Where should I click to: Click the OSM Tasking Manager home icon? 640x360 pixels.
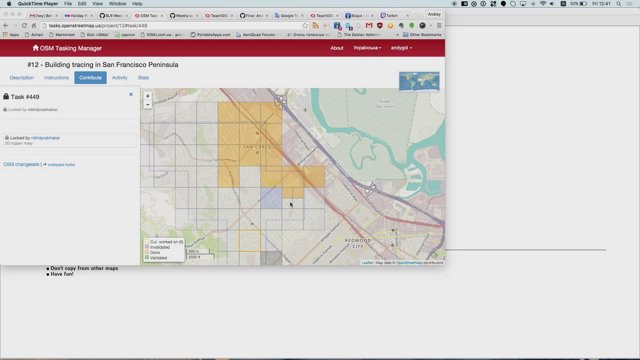36,48
